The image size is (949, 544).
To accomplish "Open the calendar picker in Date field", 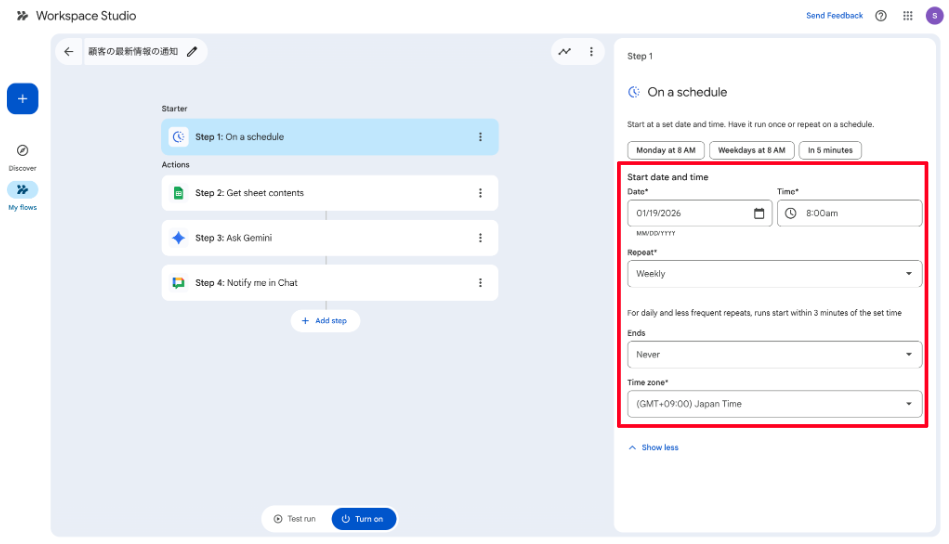I will click(759, 213).
